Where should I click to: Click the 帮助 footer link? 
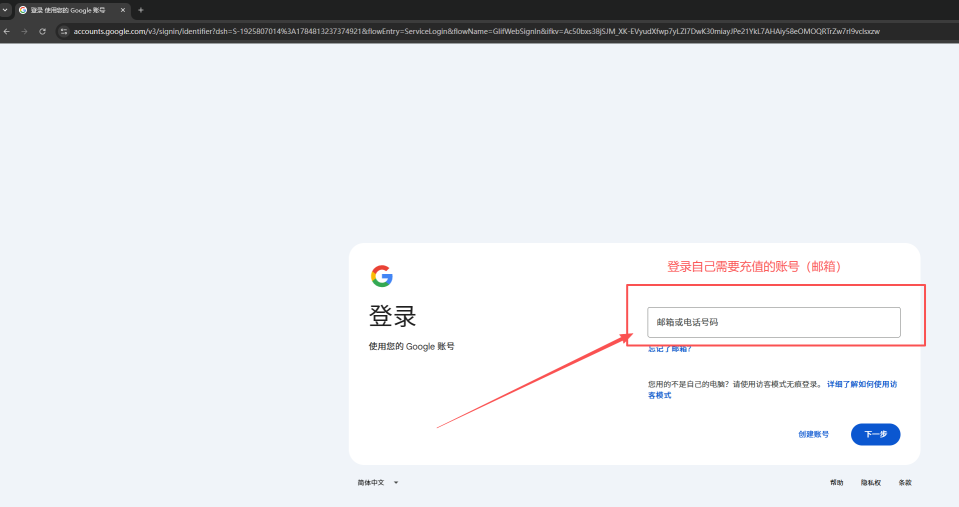pos(836,483)
